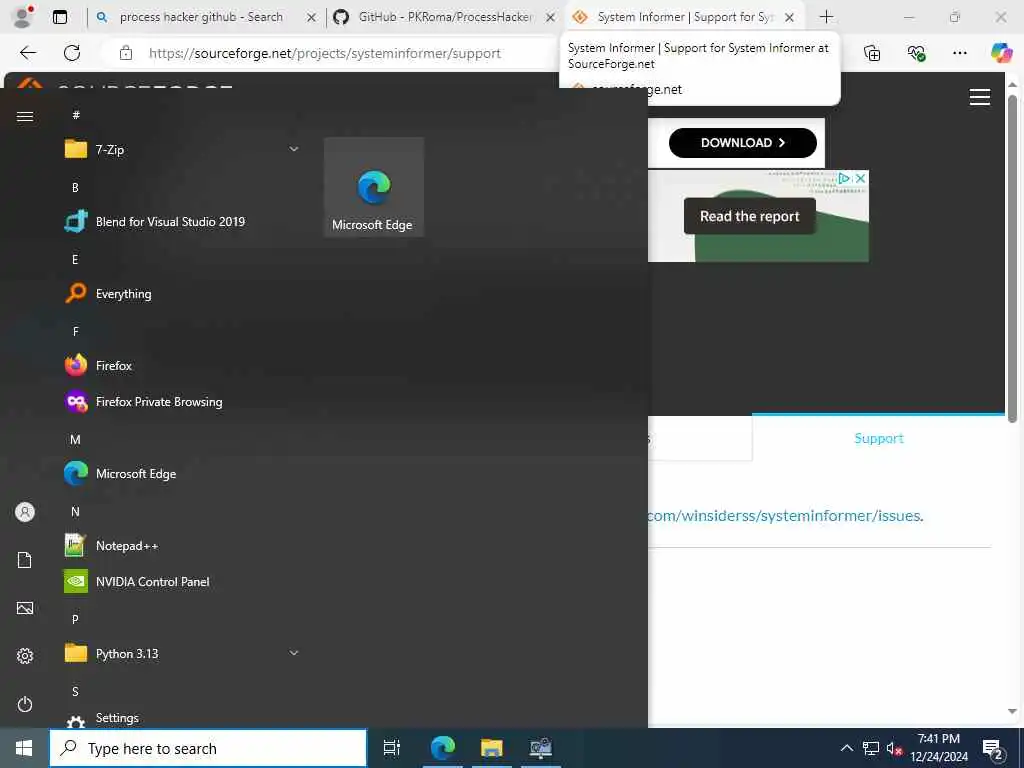Click the Windows Start button
The width and height of the screenshot is (1024, 768).
(24, 748)
